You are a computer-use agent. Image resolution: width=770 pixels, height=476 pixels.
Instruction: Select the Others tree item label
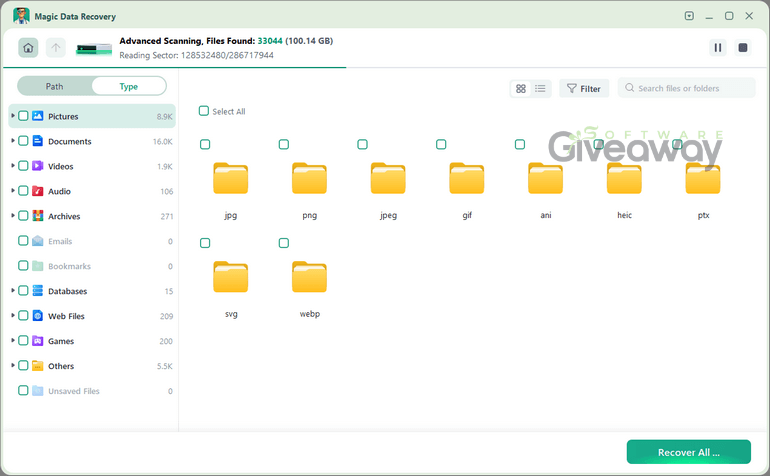(x=61, y=366)
